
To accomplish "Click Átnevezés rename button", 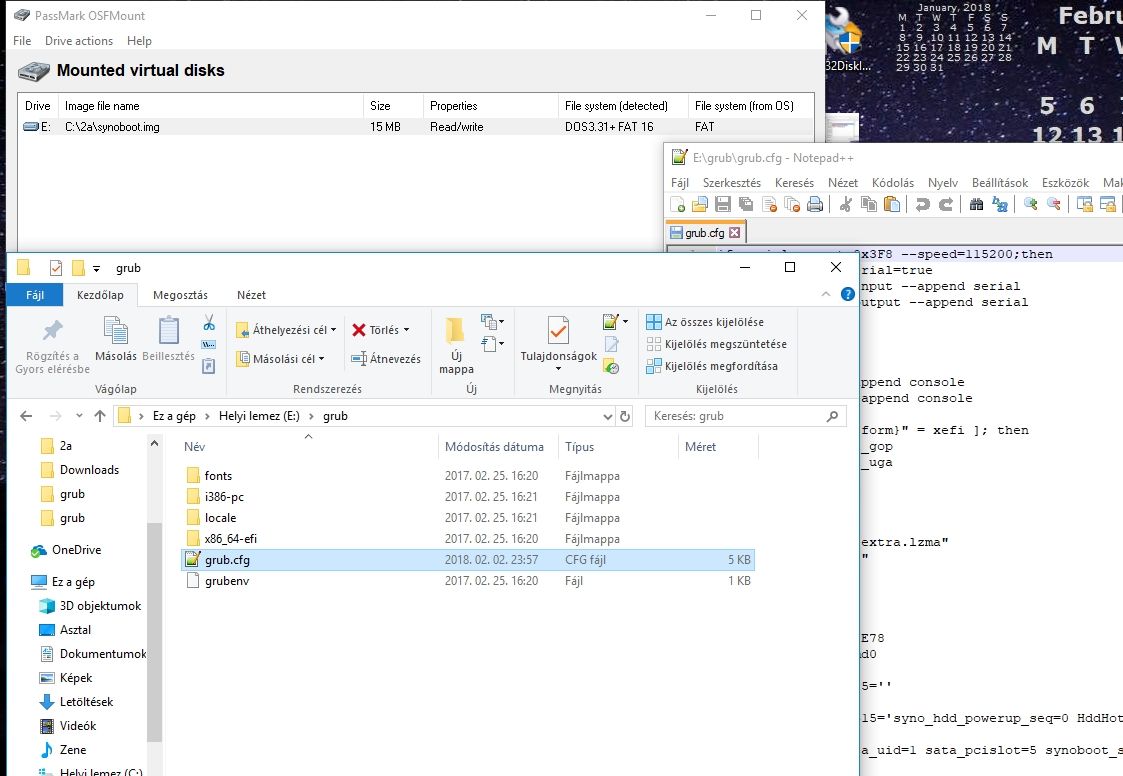I will (385, 358).
